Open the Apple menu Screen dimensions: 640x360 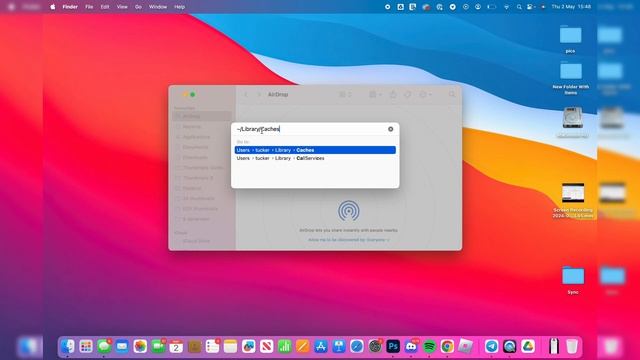pyautogui.click(x=53, y=7)
